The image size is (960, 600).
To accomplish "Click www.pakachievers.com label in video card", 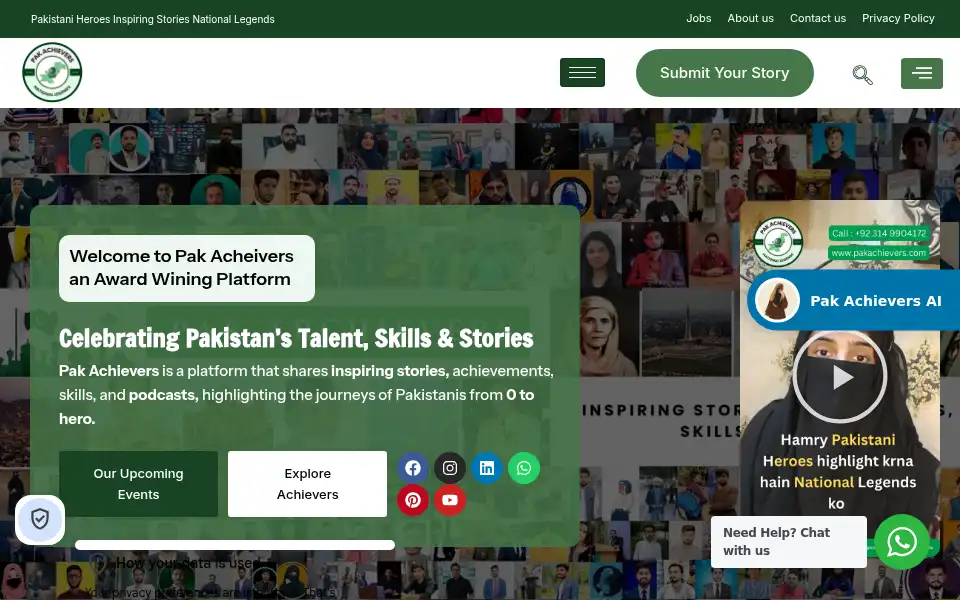I will click(879, 253).
